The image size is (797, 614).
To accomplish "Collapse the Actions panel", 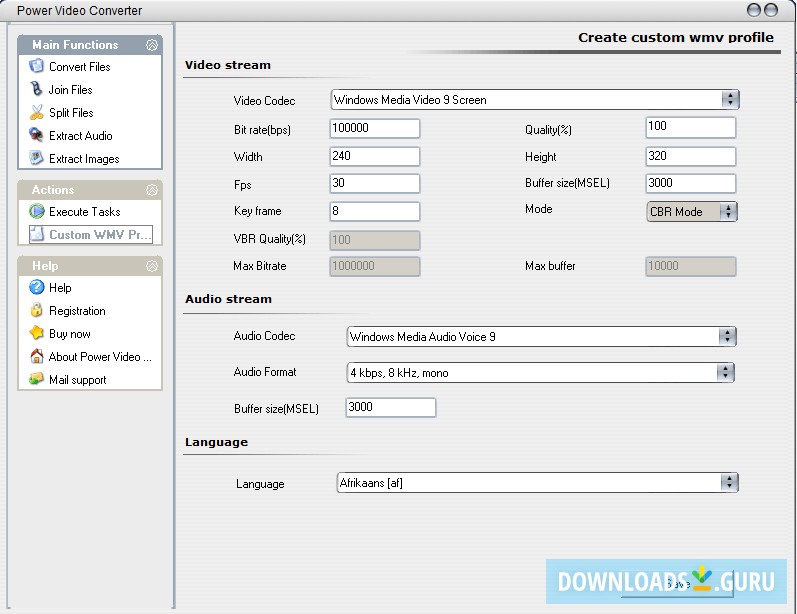I will pyautogui.click(x=152, y=190).
